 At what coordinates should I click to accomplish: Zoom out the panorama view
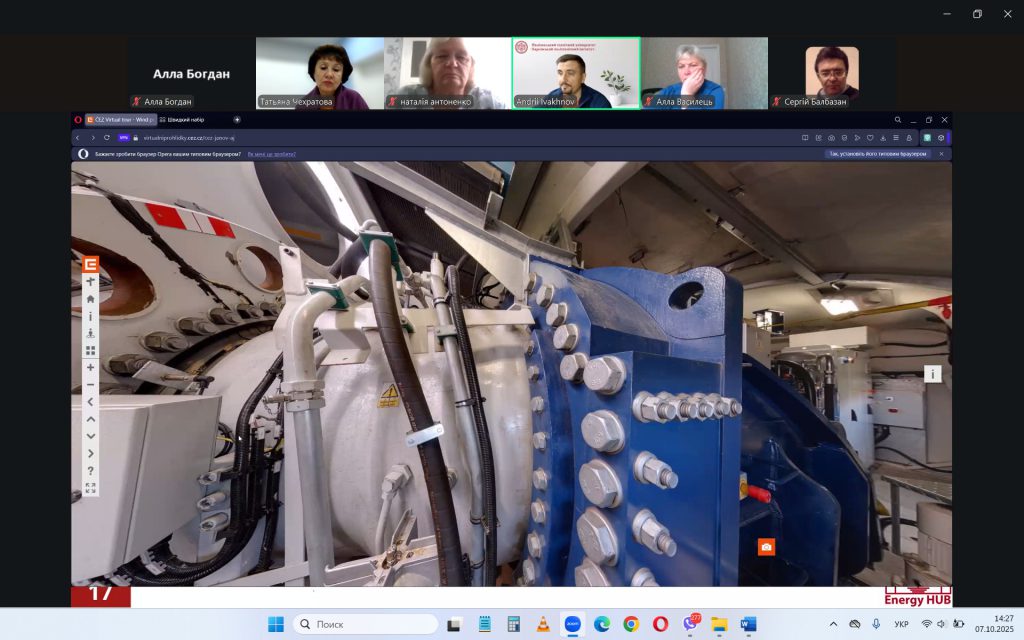pyautogui.click(x=90, y=385)
